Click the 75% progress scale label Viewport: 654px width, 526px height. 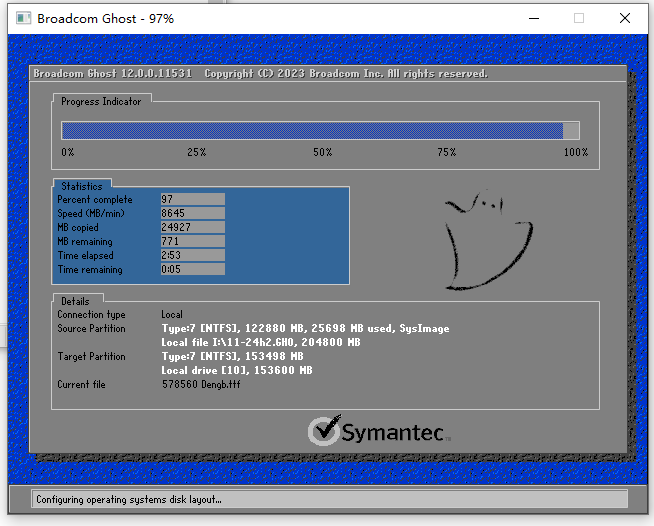(447, 152)
